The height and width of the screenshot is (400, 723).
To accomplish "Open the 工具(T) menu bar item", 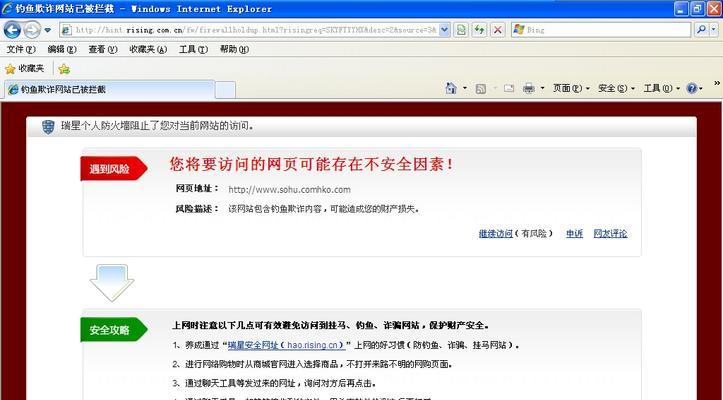I will point(194,49).
